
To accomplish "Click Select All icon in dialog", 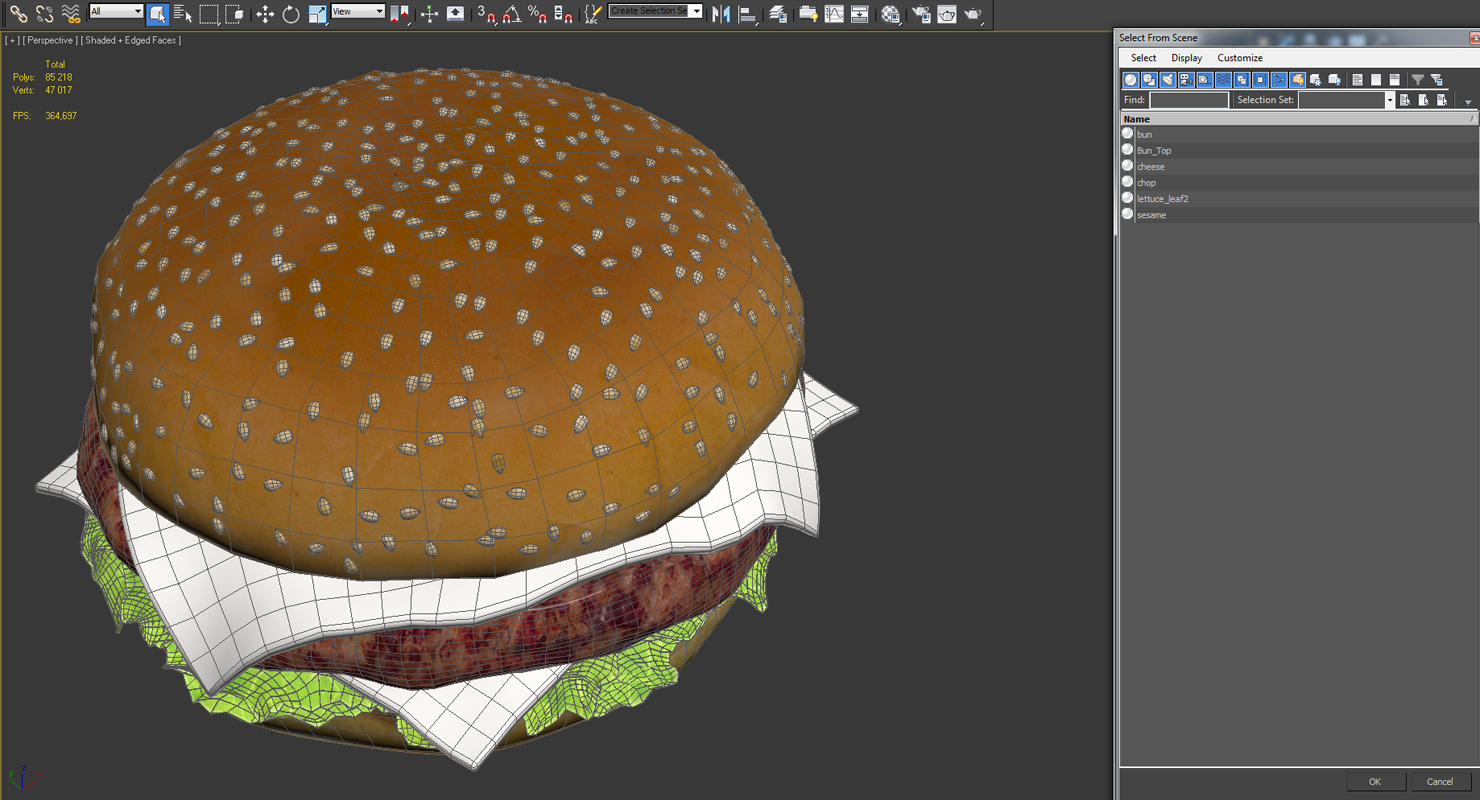I will (1357, 80).
